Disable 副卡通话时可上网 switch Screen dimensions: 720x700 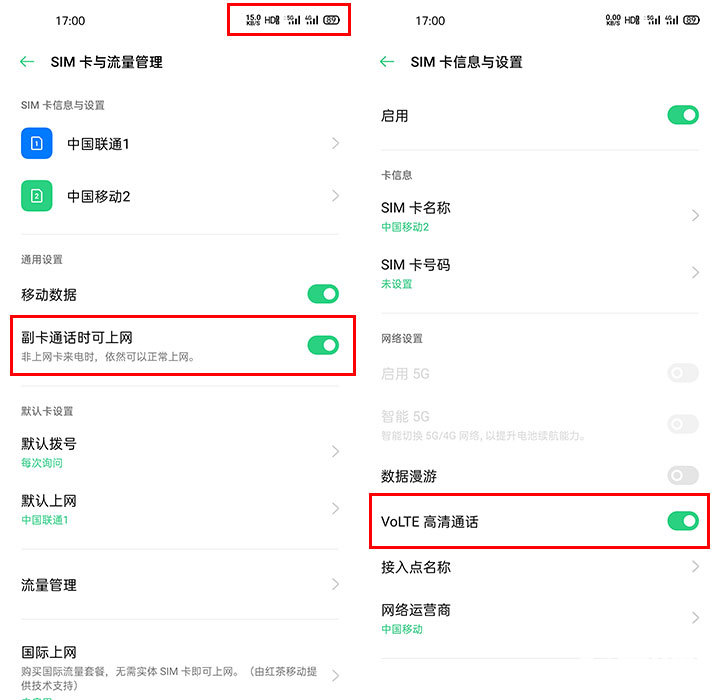[x=323, y=345]
